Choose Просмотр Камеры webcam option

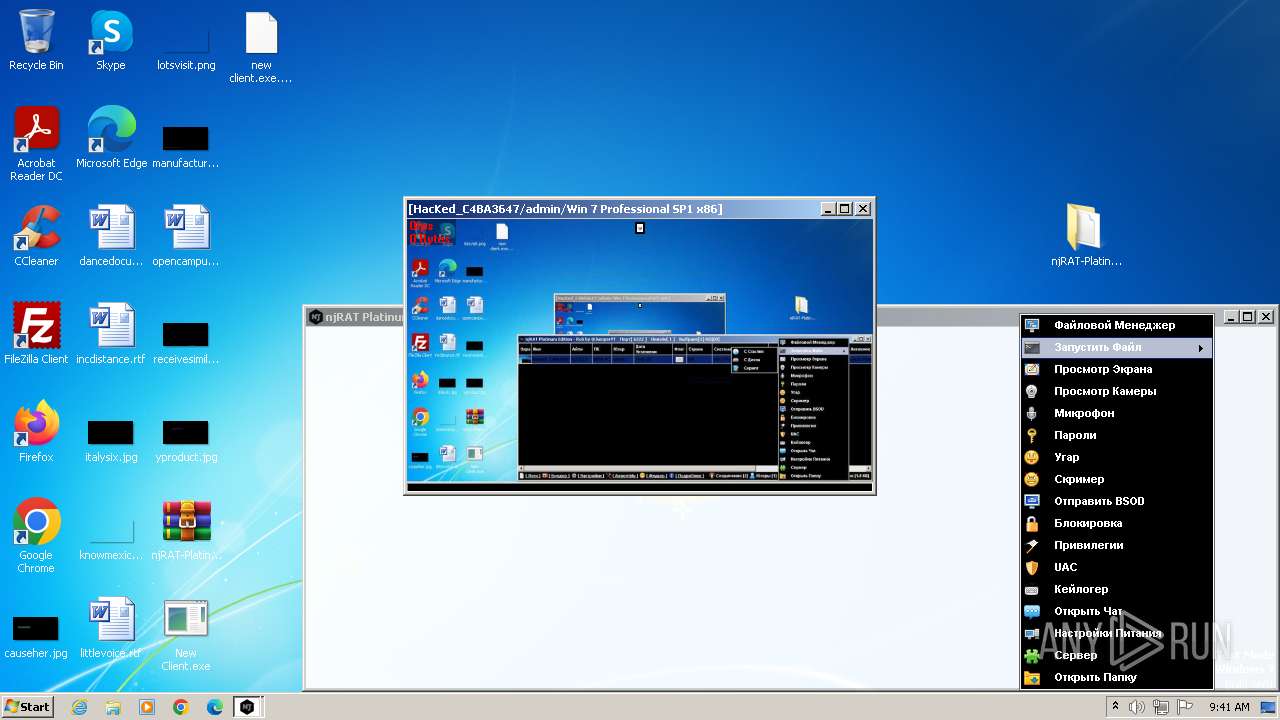1117,391
